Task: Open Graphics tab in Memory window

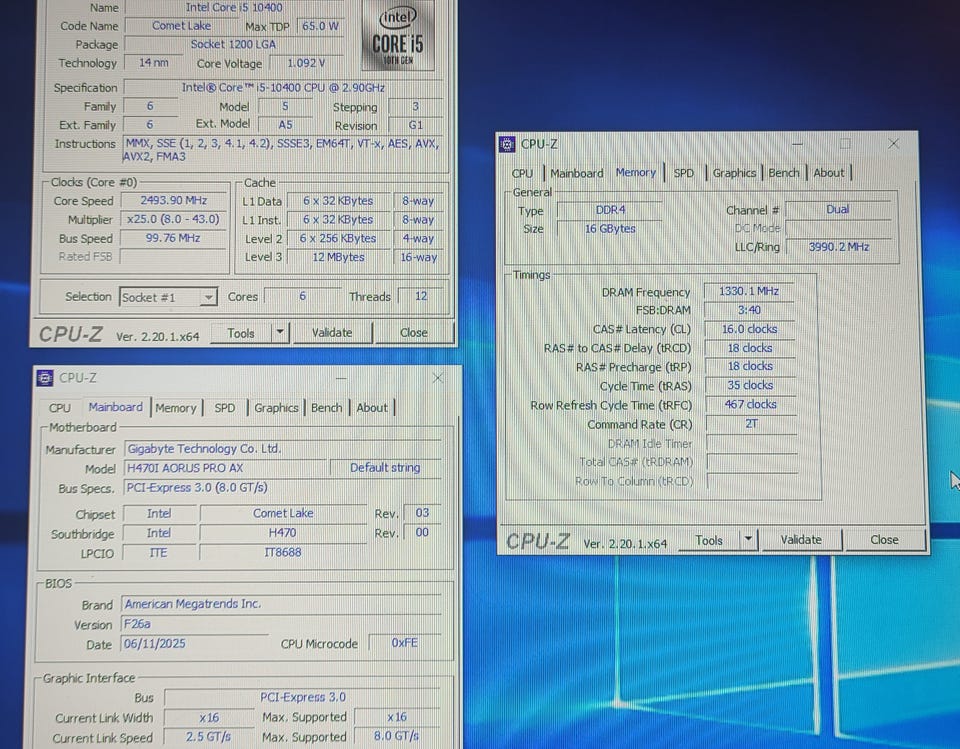Action: pos(734,173)
